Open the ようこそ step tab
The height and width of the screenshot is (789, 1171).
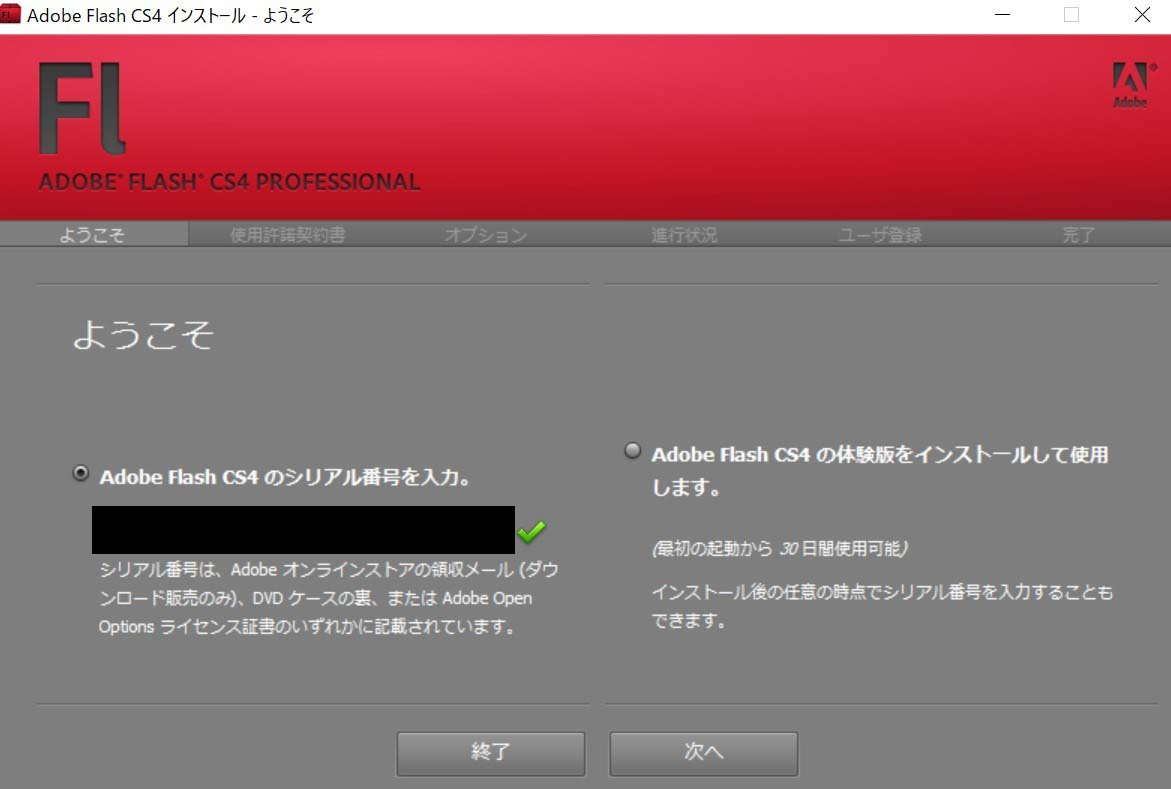click(x=93, y=235)
